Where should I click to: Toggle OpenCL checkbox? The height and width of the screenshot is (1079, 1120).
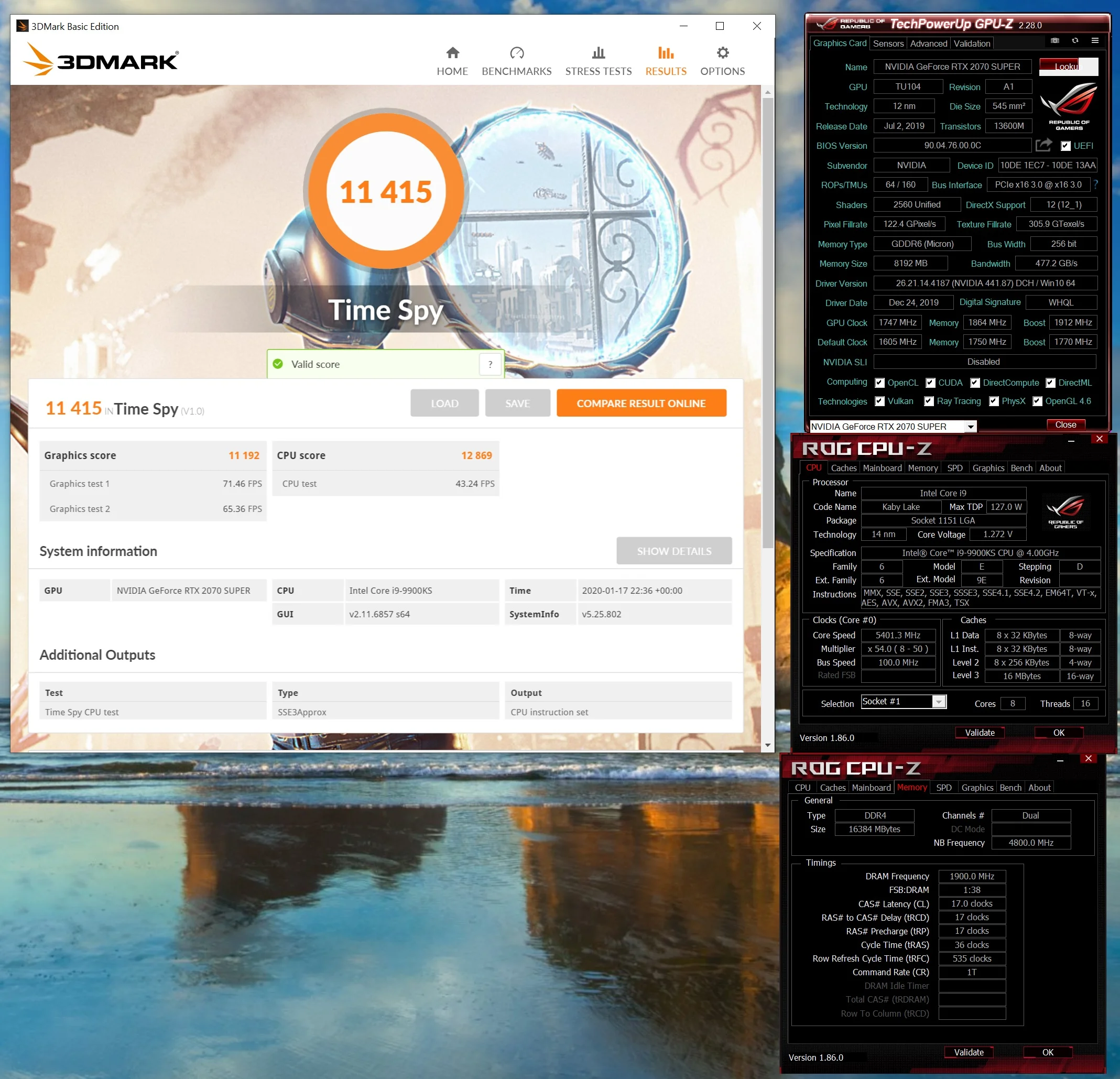[880, 383]
